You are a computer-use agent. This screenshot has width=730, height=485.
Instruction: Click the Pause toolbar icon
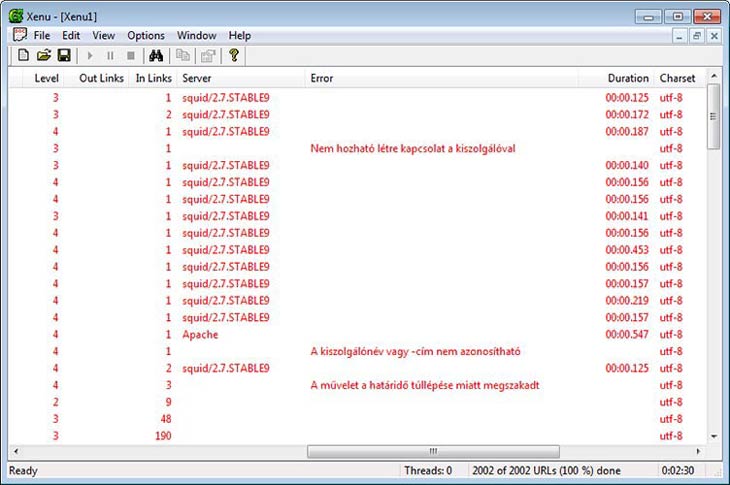110,56
